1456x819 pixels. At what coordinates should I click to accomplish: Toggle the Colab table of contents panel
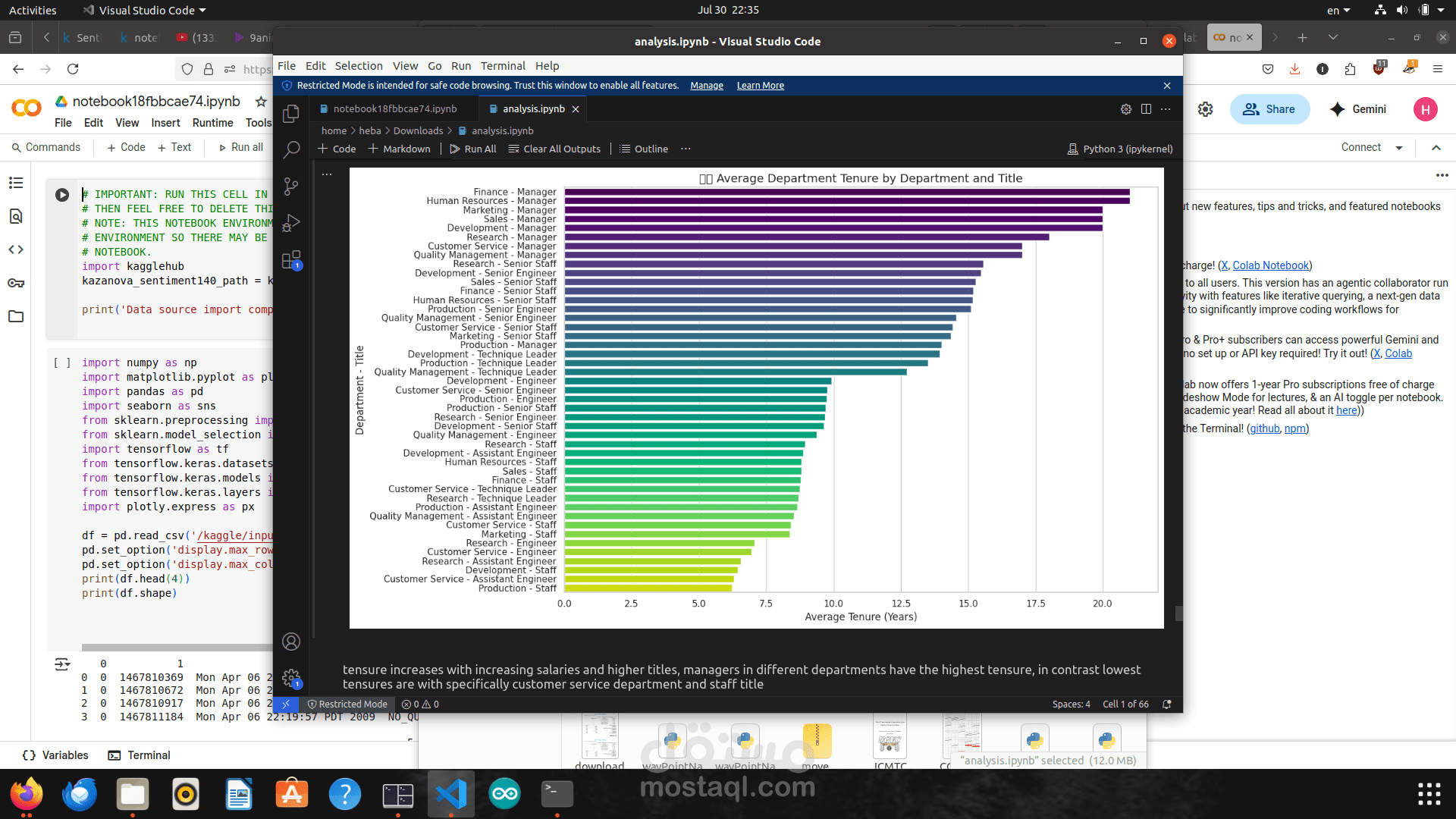[x=16, y=183]
